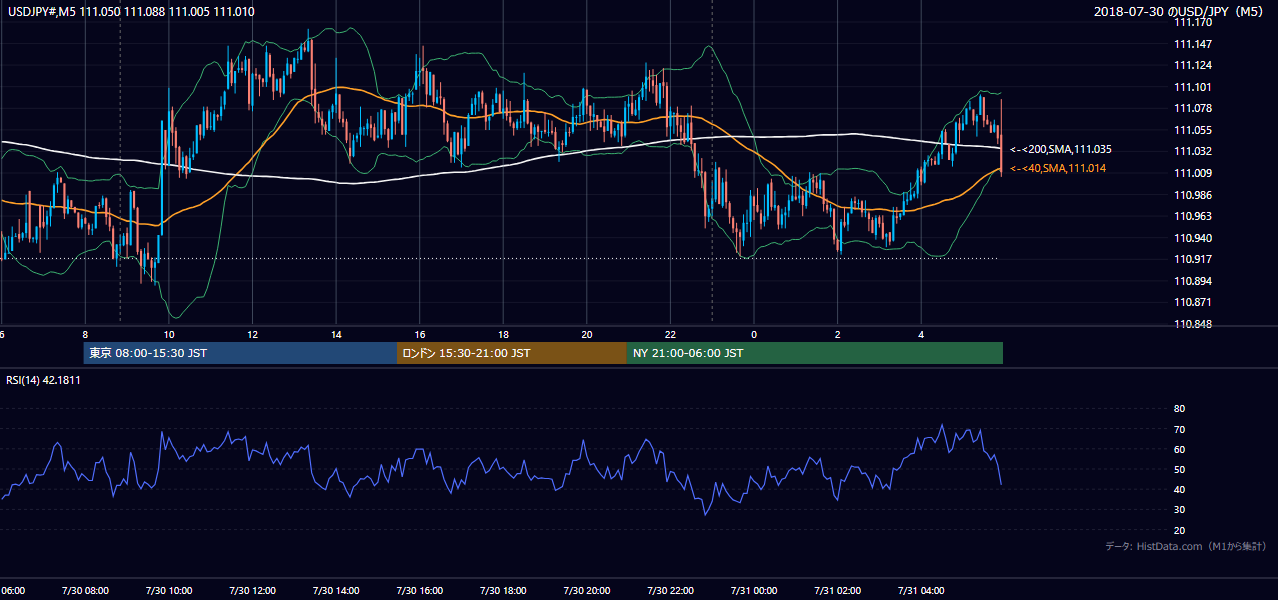Click the 7/30 08:00 time label
This screenshot has width=1278, height=600.
point(85,590)
